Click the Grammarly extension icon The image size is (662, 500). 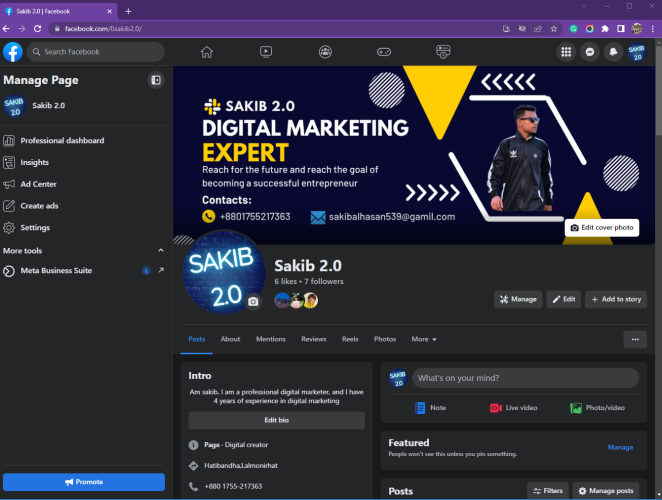tap(573, 29)
